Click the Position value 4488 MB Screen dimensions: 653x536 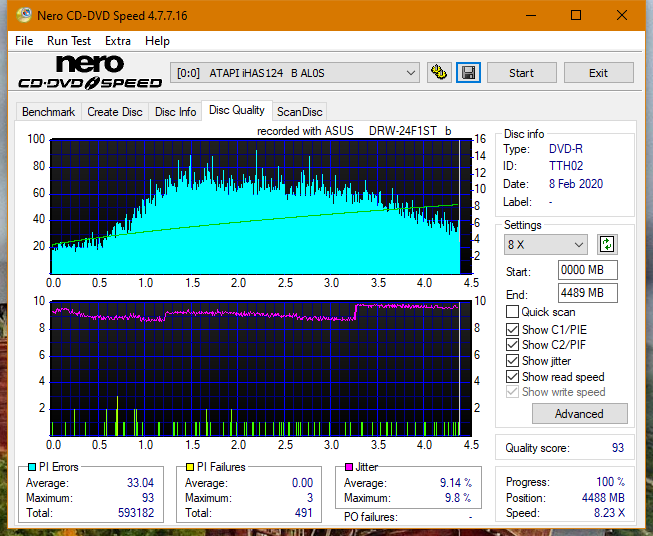coord(603,497)
